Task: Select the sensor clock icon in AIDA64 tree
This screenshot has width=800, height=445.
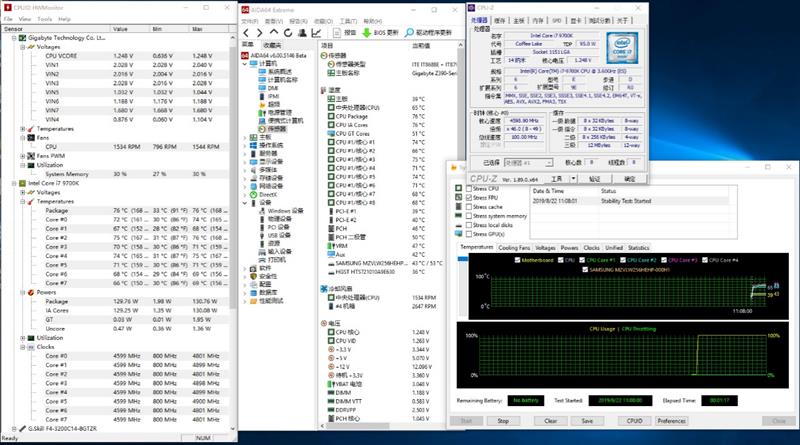Action: (x=262, y=129)
